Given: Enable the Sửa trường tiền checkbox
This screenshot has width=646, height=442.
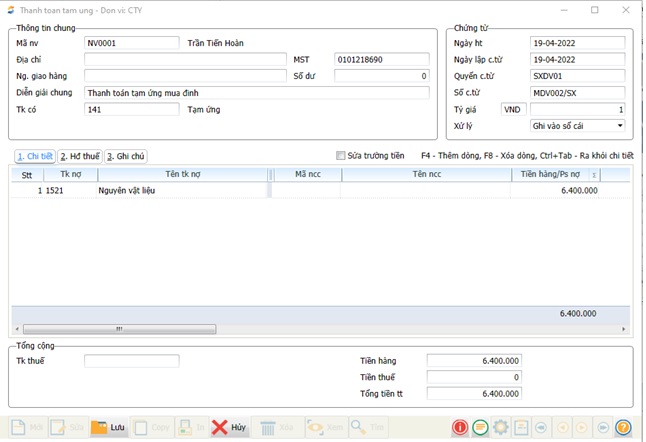Looking at the screenshot, I should pos(341,156).
